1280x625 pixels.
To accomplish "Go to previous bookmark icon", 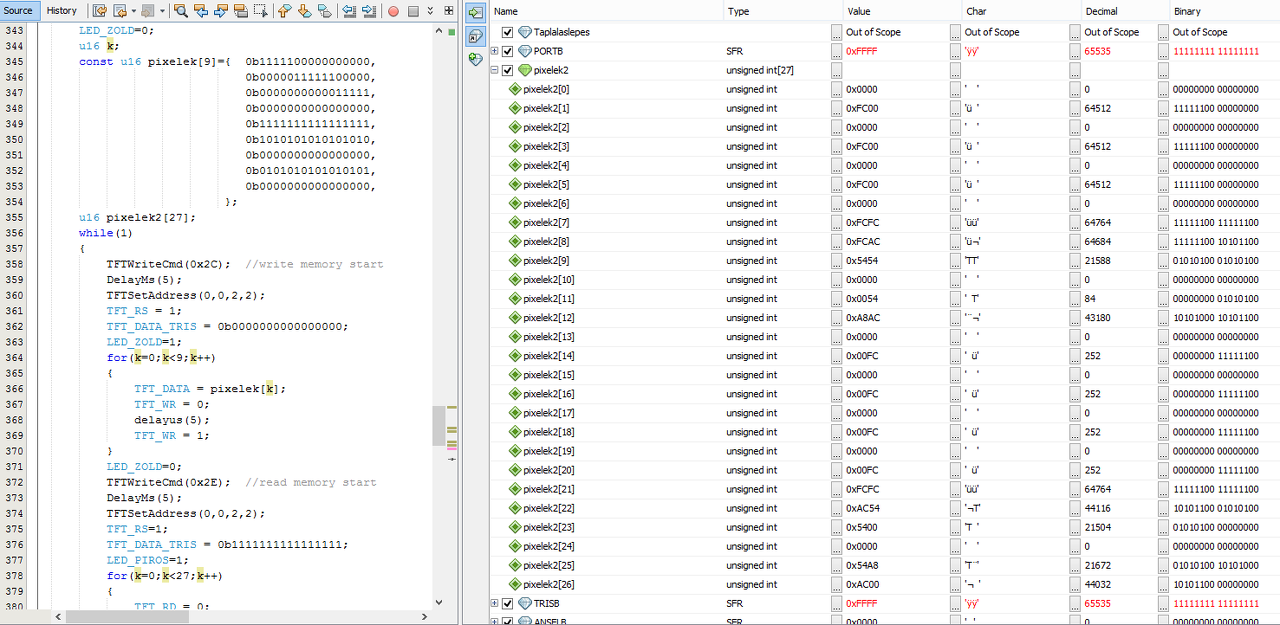I will click(x=284, y=11).
